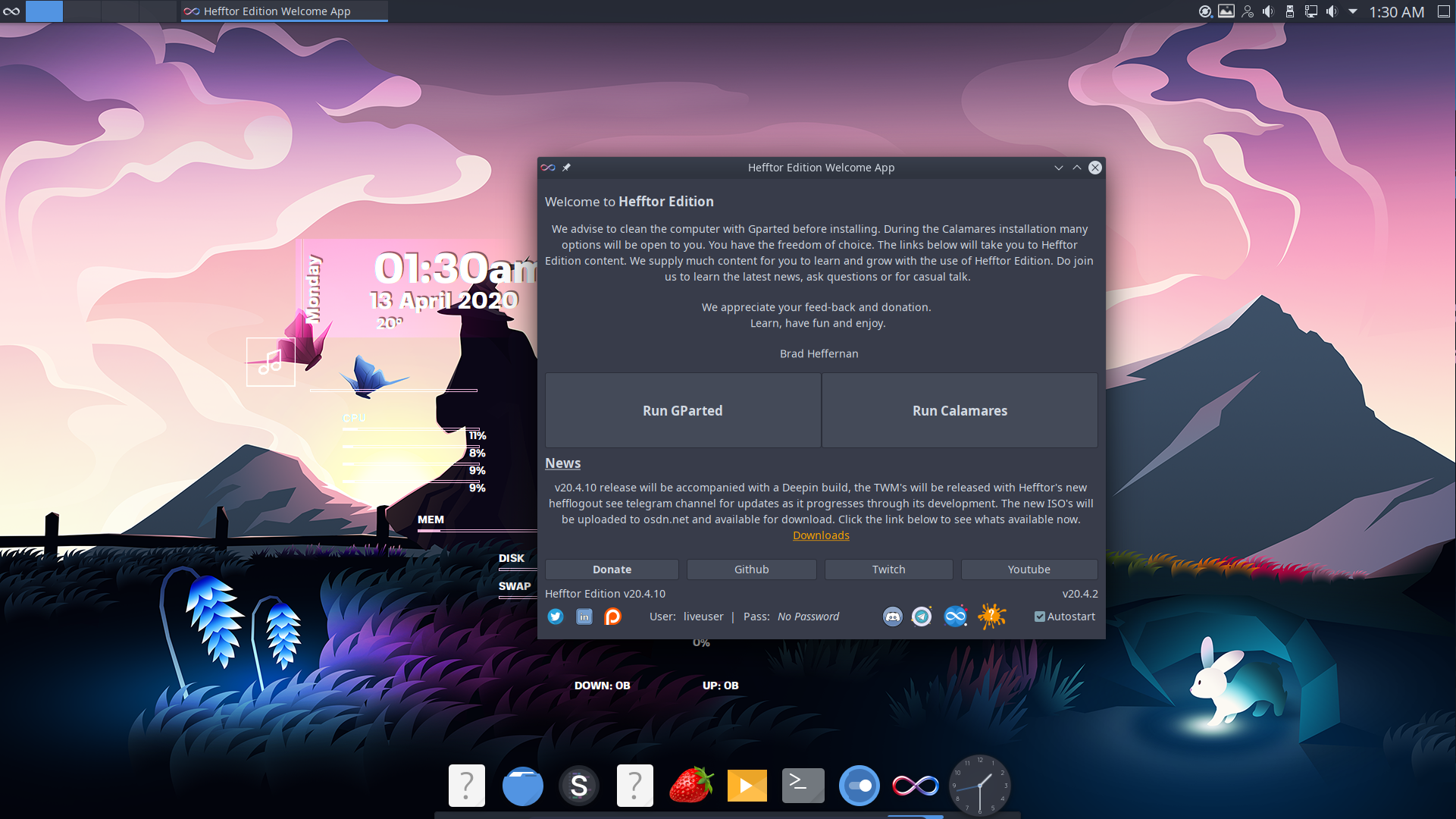Click the pin icon in the Welcome App titlebar

566,168
